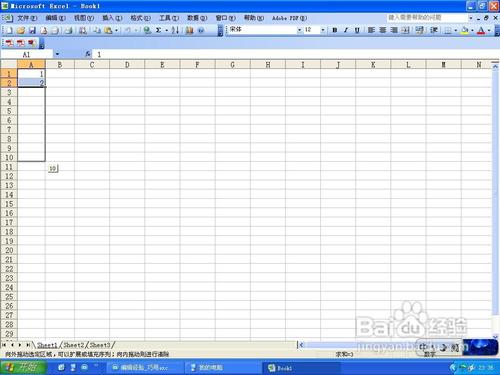Viewport: 500px width, 375px height.
Task: Click the Paste clipboard icon
Action: [108, 30]
